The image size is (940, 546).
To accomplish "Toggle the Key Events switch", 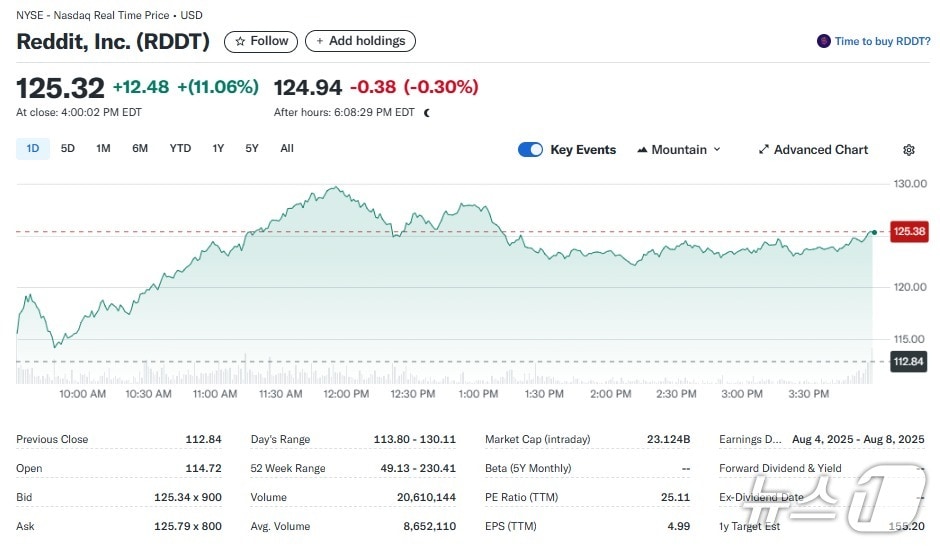I will coord(530,150).
